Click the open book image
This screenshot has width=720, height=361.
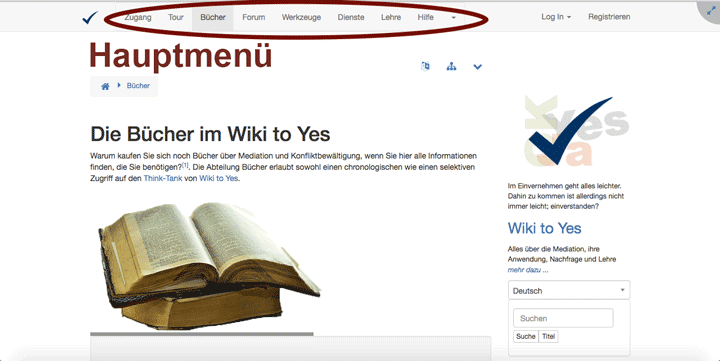209,265
